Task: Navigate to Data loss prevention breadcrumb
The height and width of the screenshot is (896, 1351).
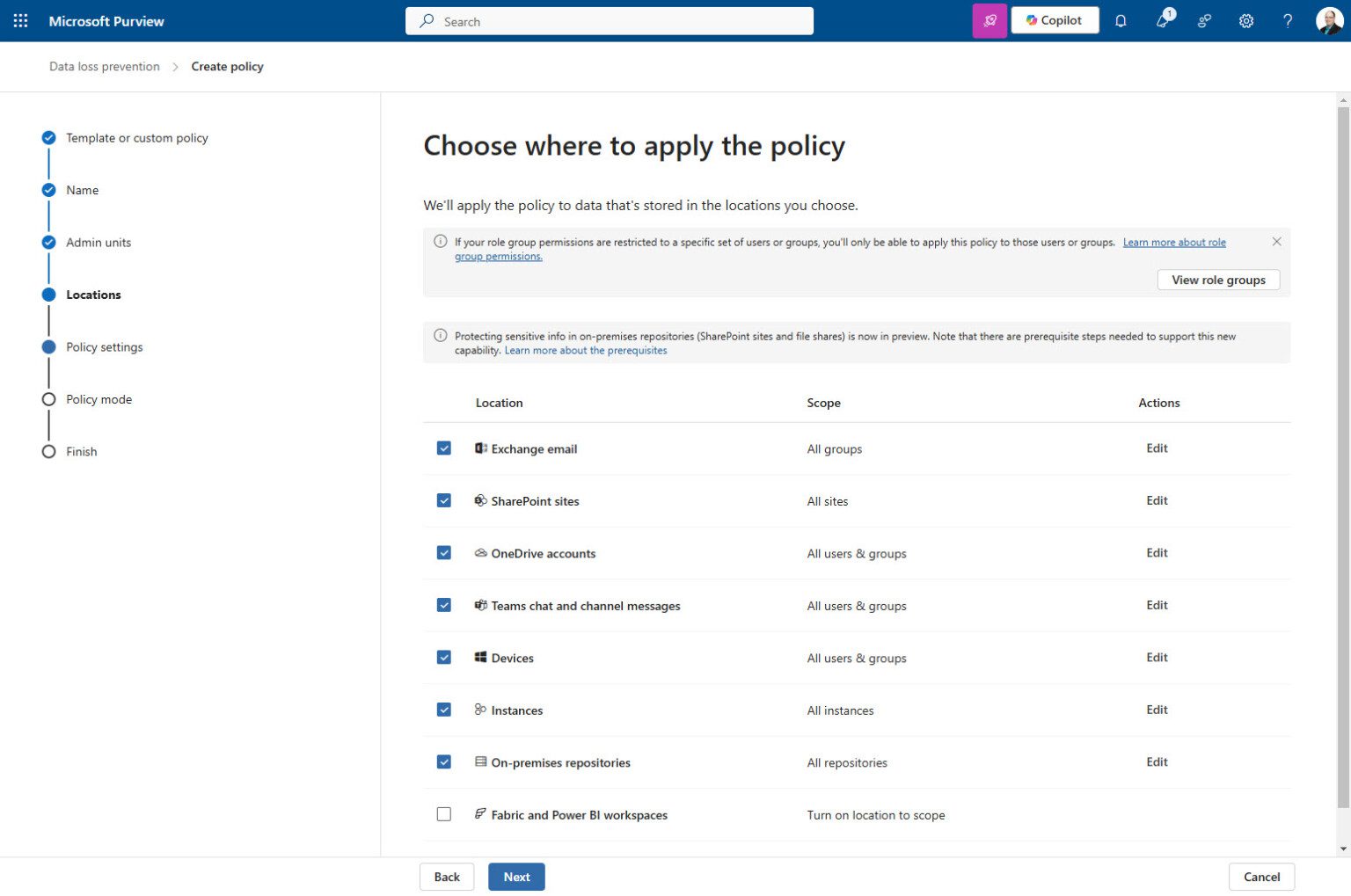Action: click(104, 66)
